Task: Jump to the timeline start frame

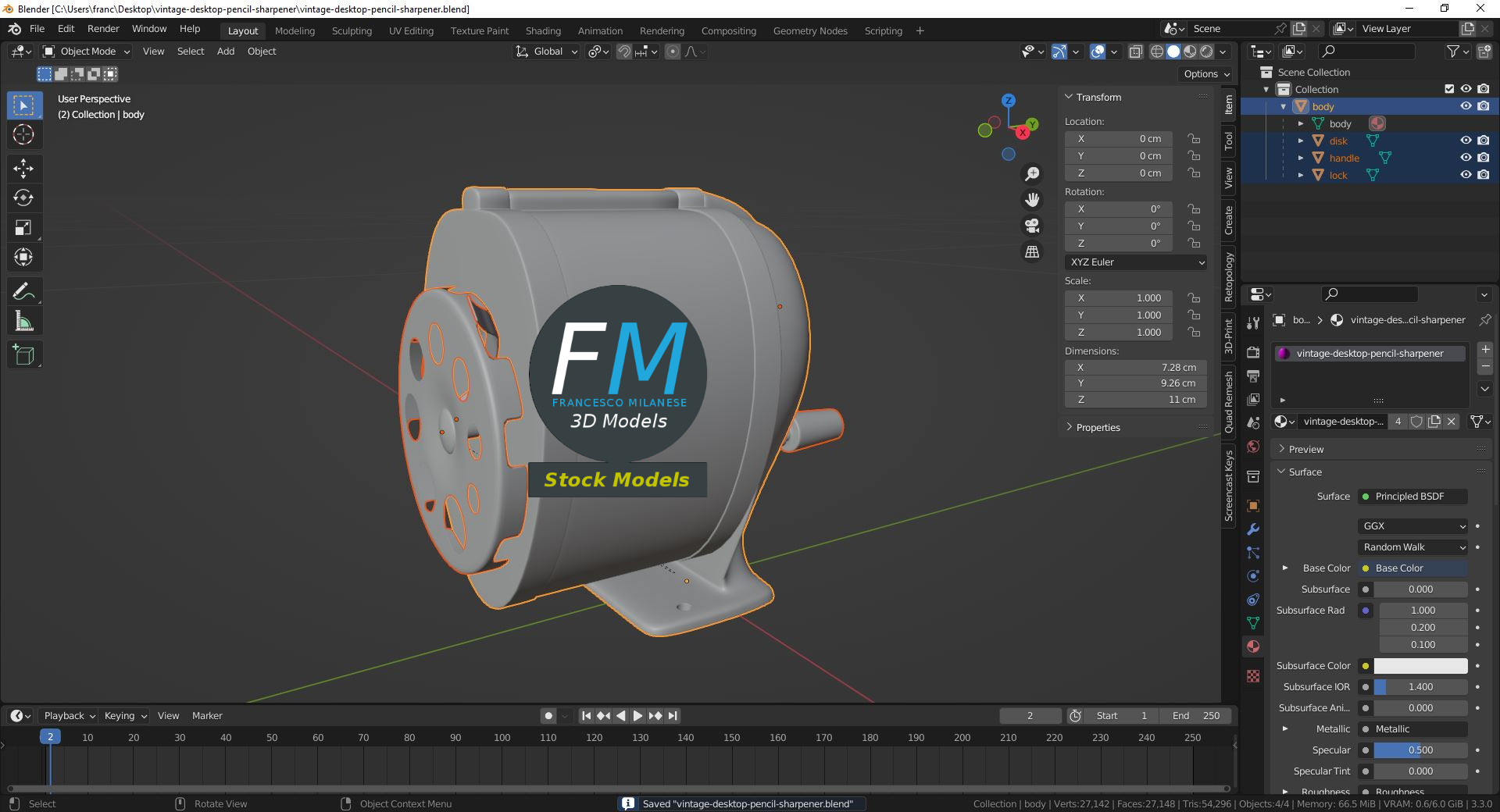Action: coord(586,716)
